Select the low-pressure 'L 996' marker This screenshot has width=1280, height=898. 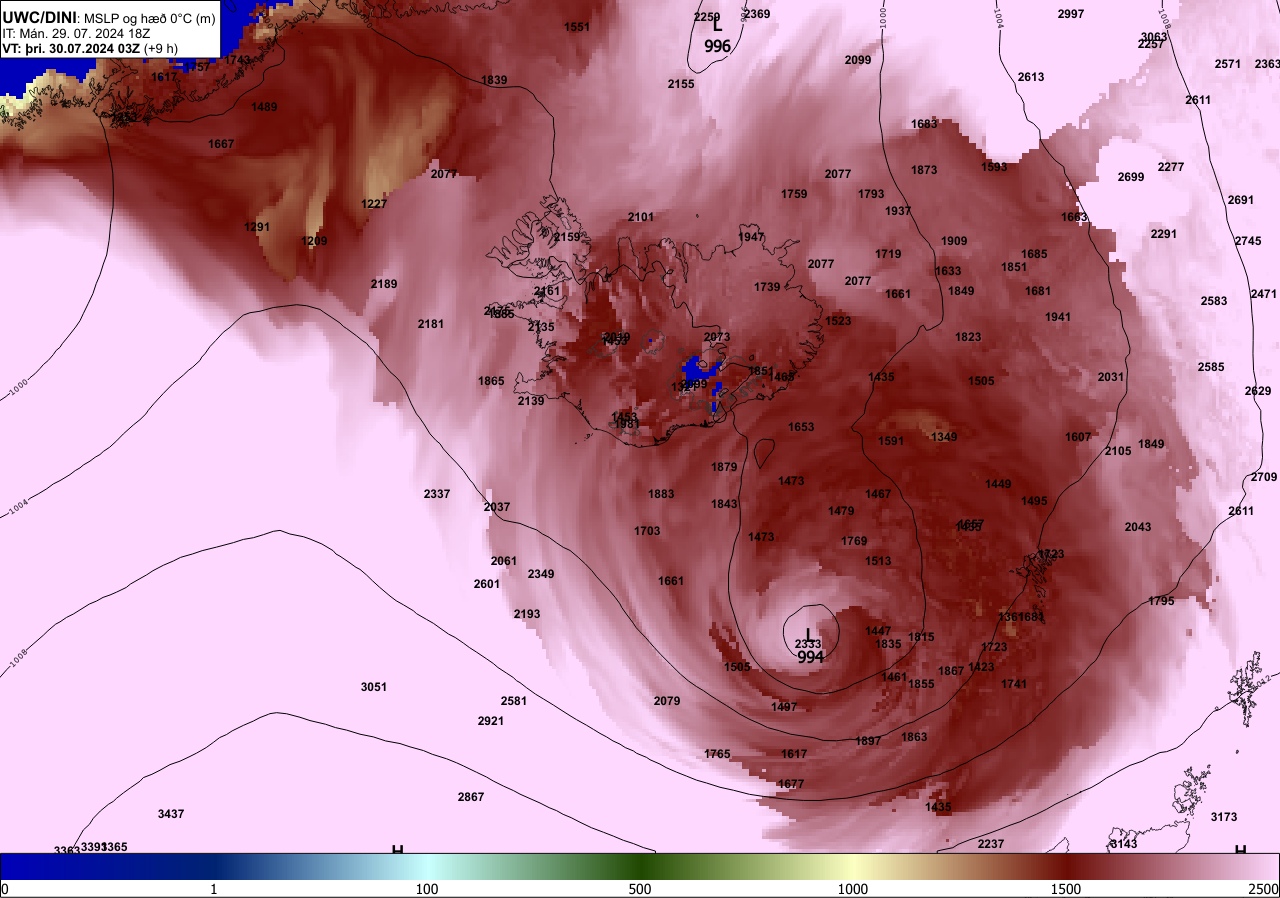click(717, 35)
